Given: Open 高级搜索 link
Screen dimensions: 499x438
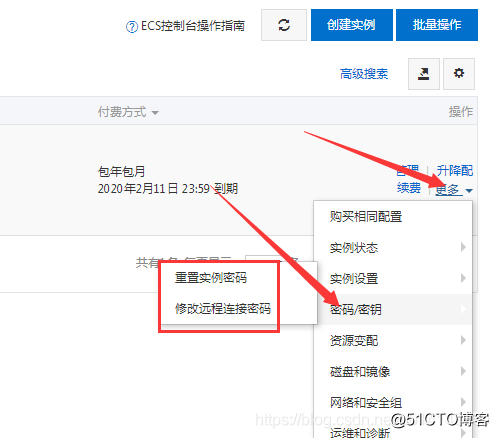Looking at the screenshot, I should (364, 74).
